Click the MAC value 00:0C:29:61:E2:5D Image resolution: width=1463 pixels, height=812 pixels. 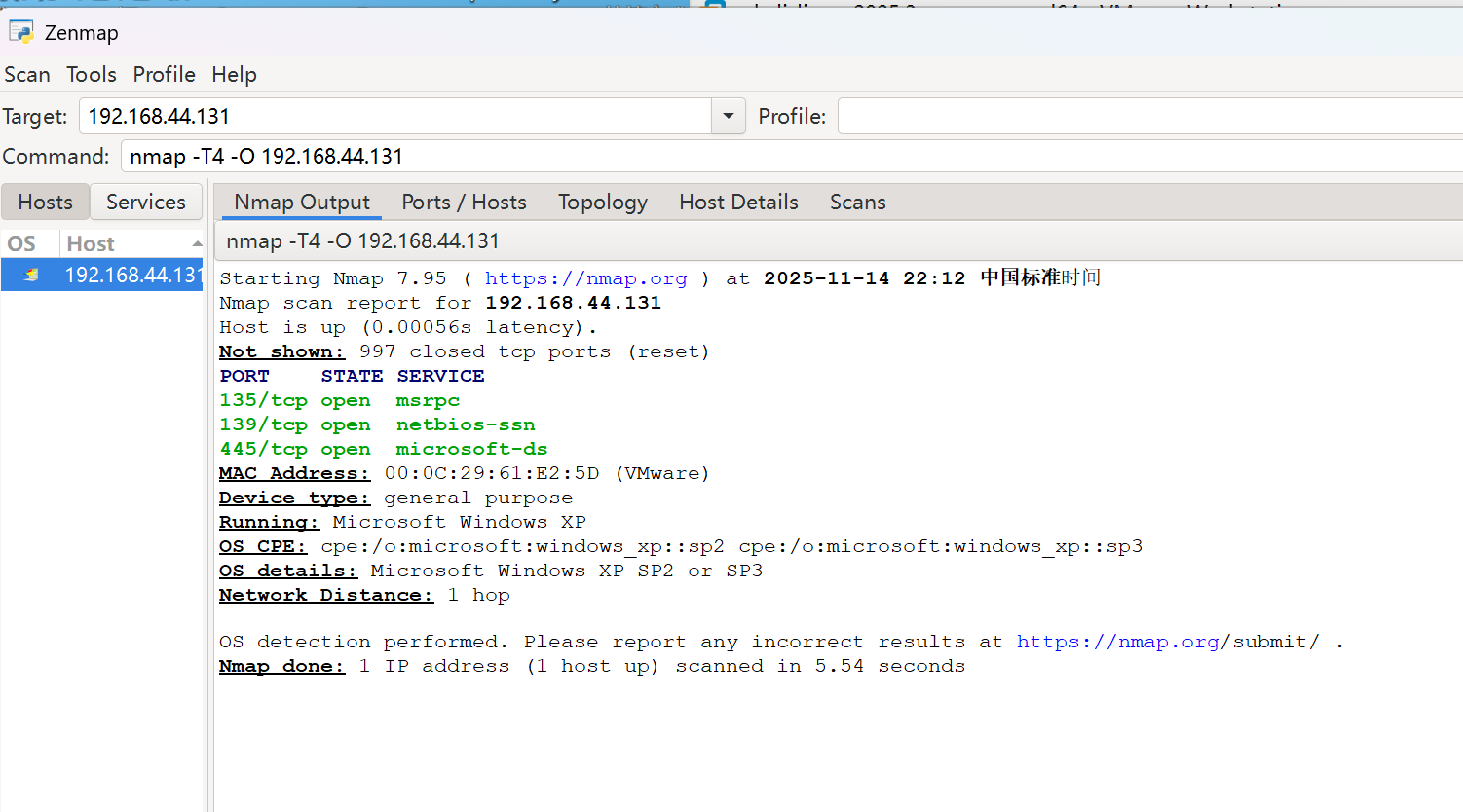[492, 473]
